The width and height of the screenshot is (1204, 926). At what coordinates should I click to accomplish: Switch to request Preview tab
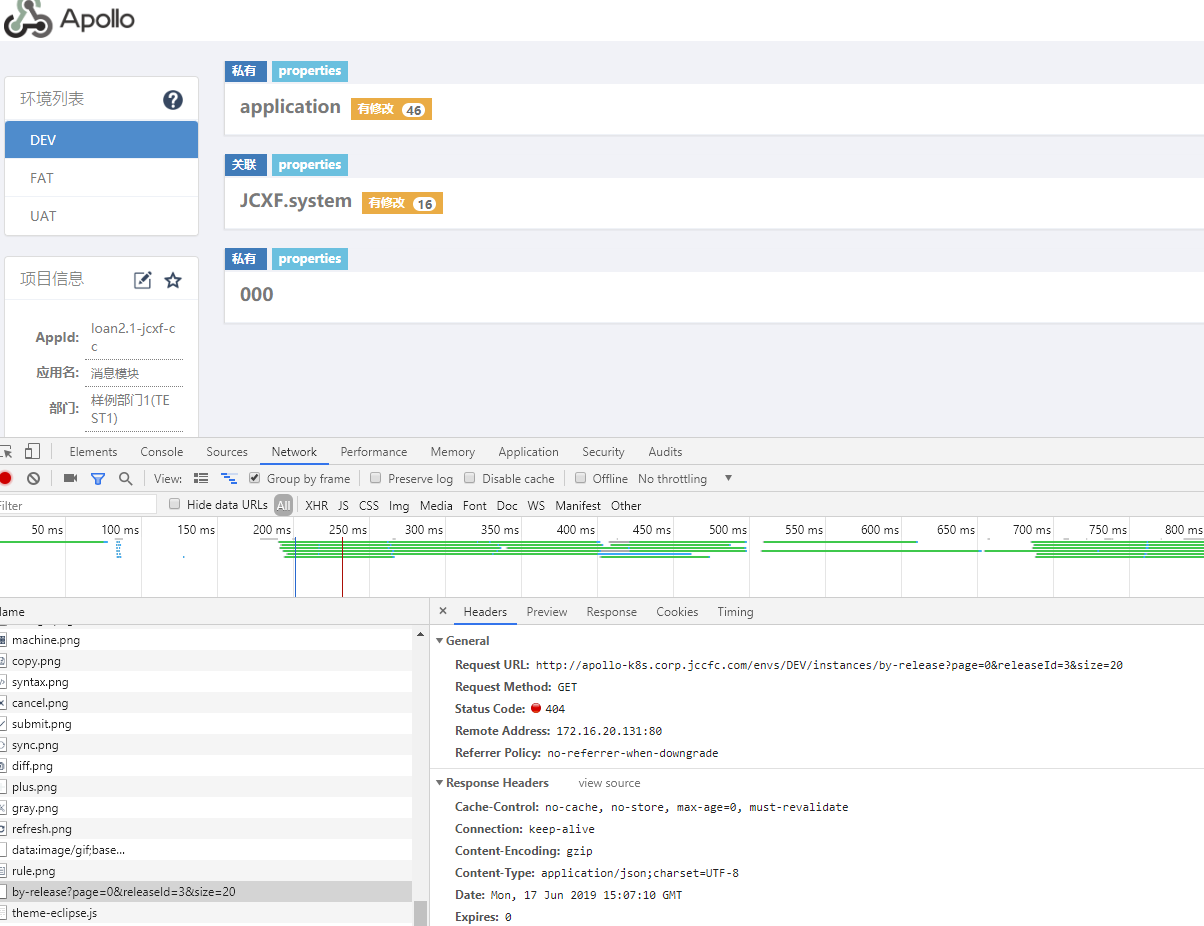[x=547, y=612]
